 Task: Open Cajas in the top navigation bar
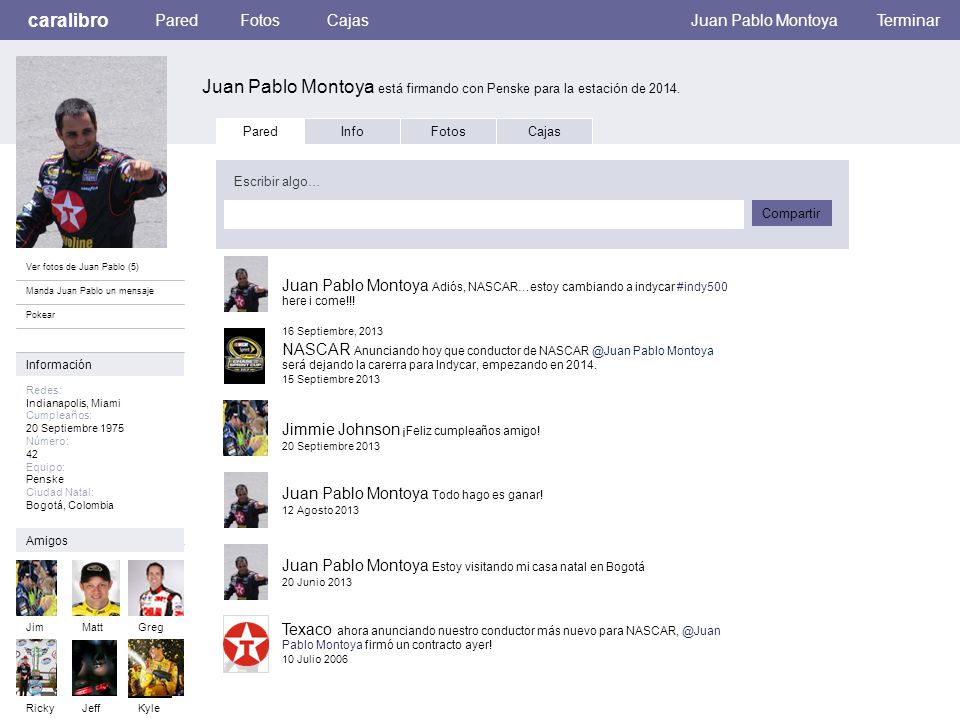pos(347,20)
